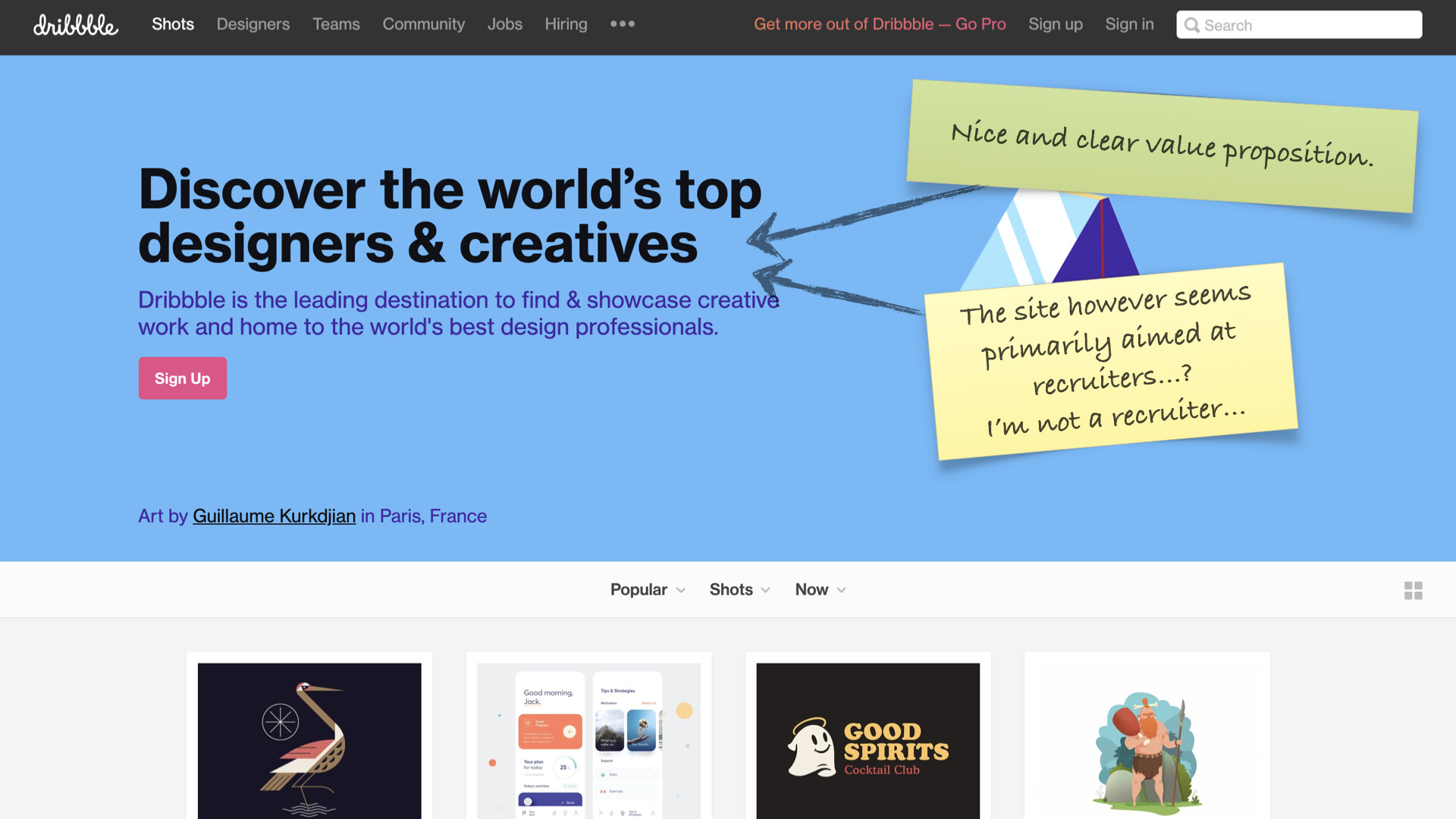Open the Hiring page
Screen dimensions: 1456x819
[x=566, y=24]
